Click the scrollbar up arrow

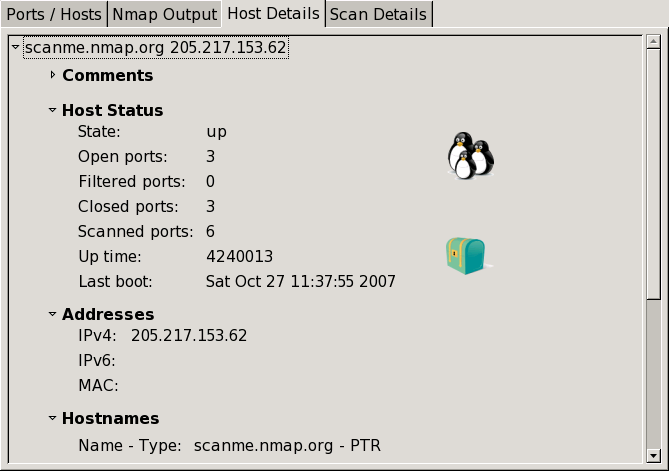[653, 43]
